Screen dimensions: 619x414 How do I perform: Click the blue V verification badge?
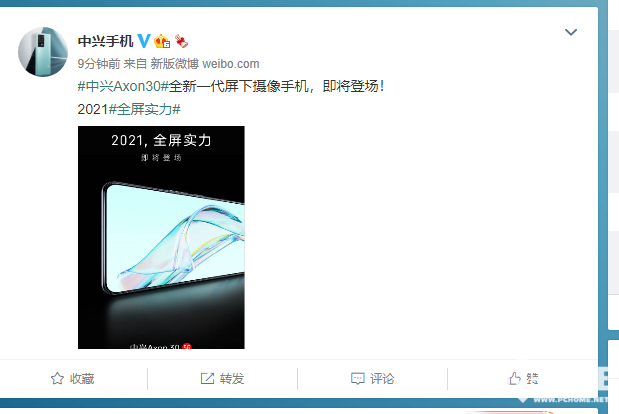(x=143, y=41)
